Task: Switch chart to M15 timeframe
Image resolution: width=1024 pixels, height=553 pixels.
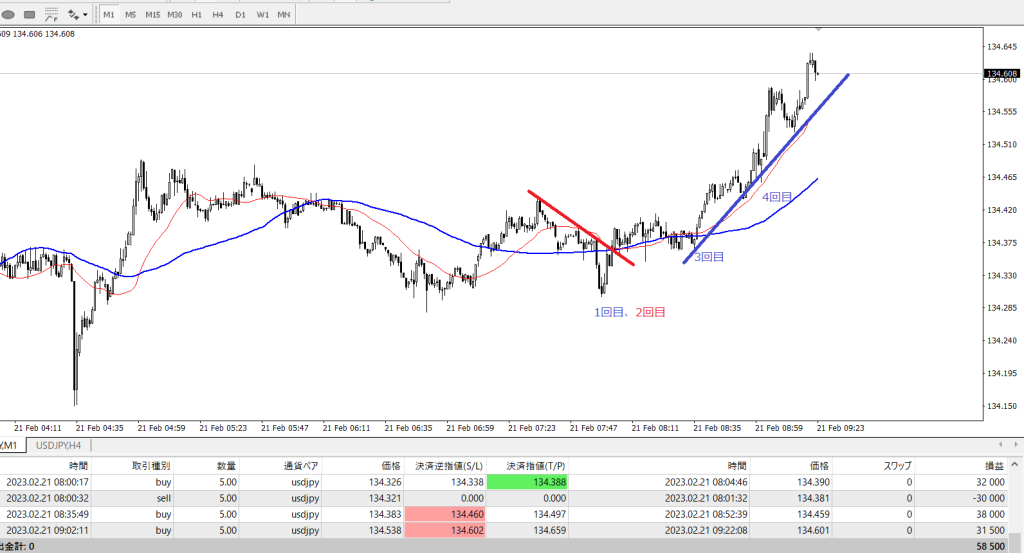Action: [x=152, y=15]
